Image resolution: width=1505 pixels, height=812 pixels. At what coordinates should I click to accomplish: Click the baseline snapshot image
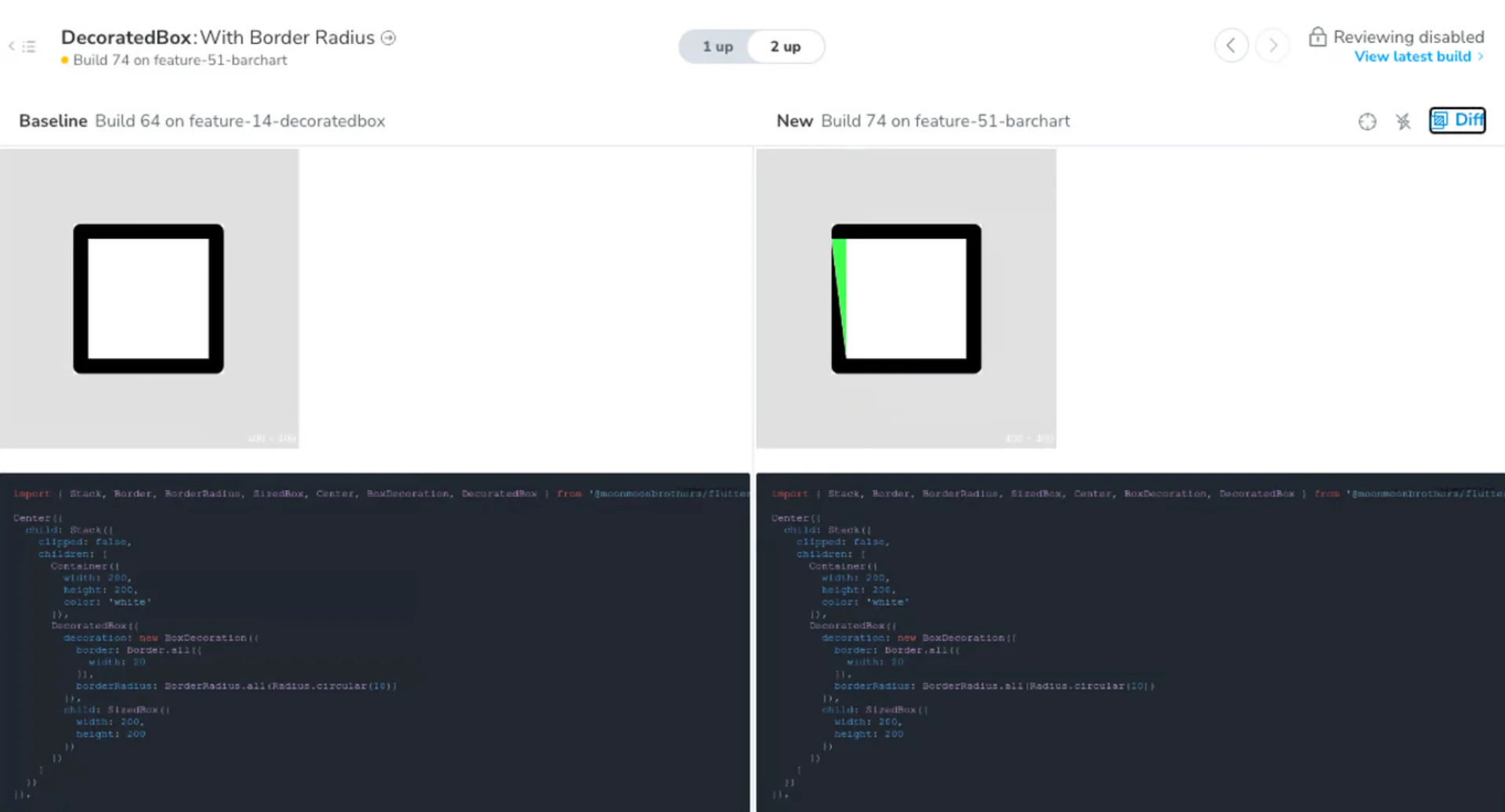click(149, 299)
